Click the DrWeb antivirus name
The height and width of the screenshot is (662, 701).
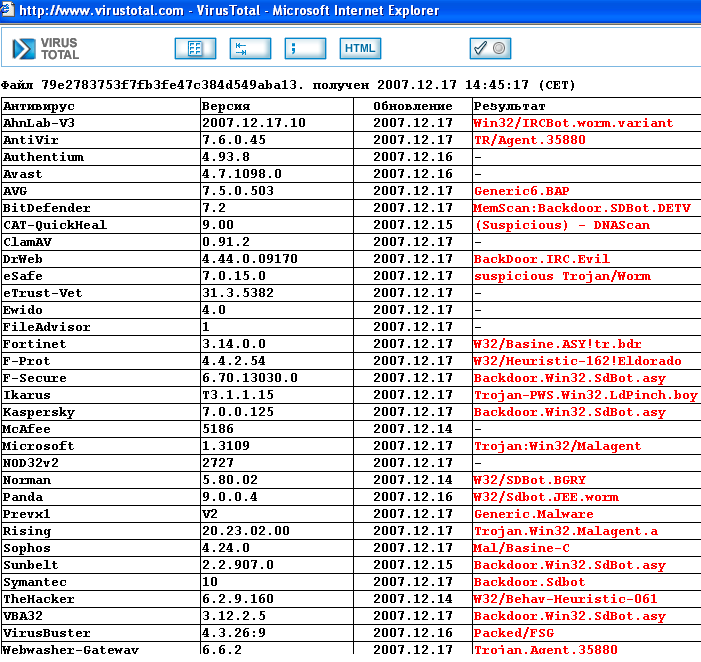coord(23,259)
